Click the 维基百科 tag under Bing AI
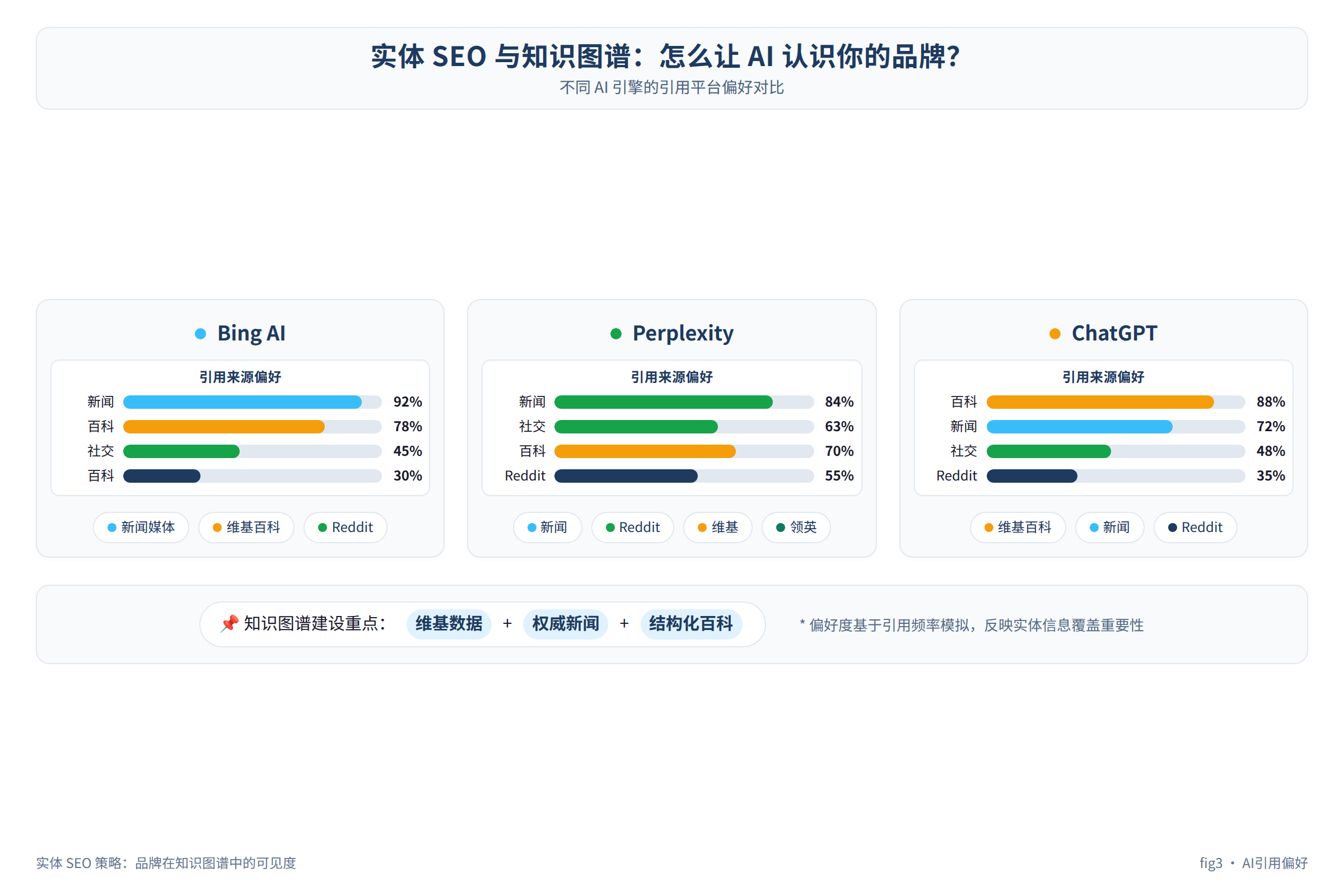 246,528
